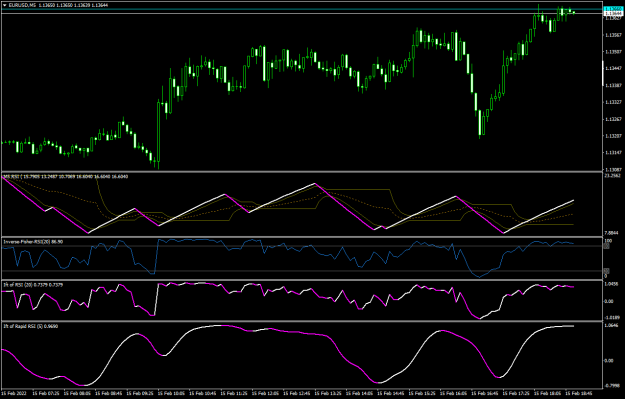Viewport: 625px width, 399px height.
Task: Click the 1.13147 price axis label
Action: tap(614, 153)
